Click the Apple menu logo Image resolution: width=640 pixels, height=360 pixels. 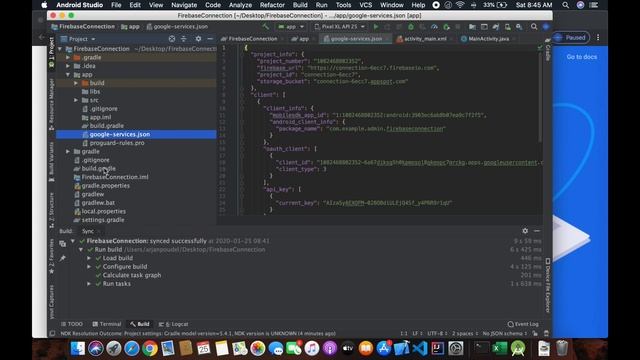[x=44, y=5]
